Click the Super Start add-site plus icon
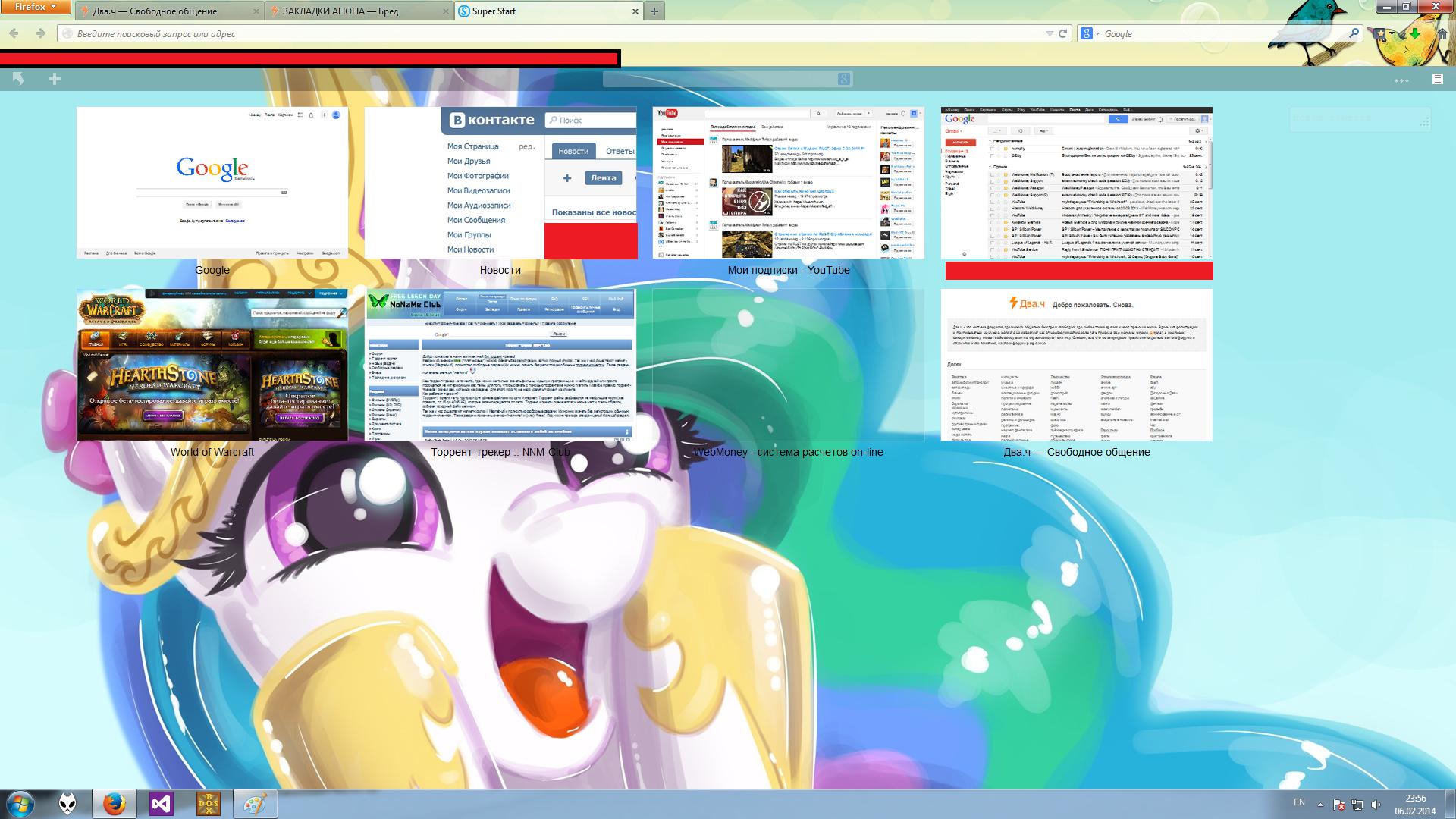This screenshot has width=1456, height=819. [55, 79]
